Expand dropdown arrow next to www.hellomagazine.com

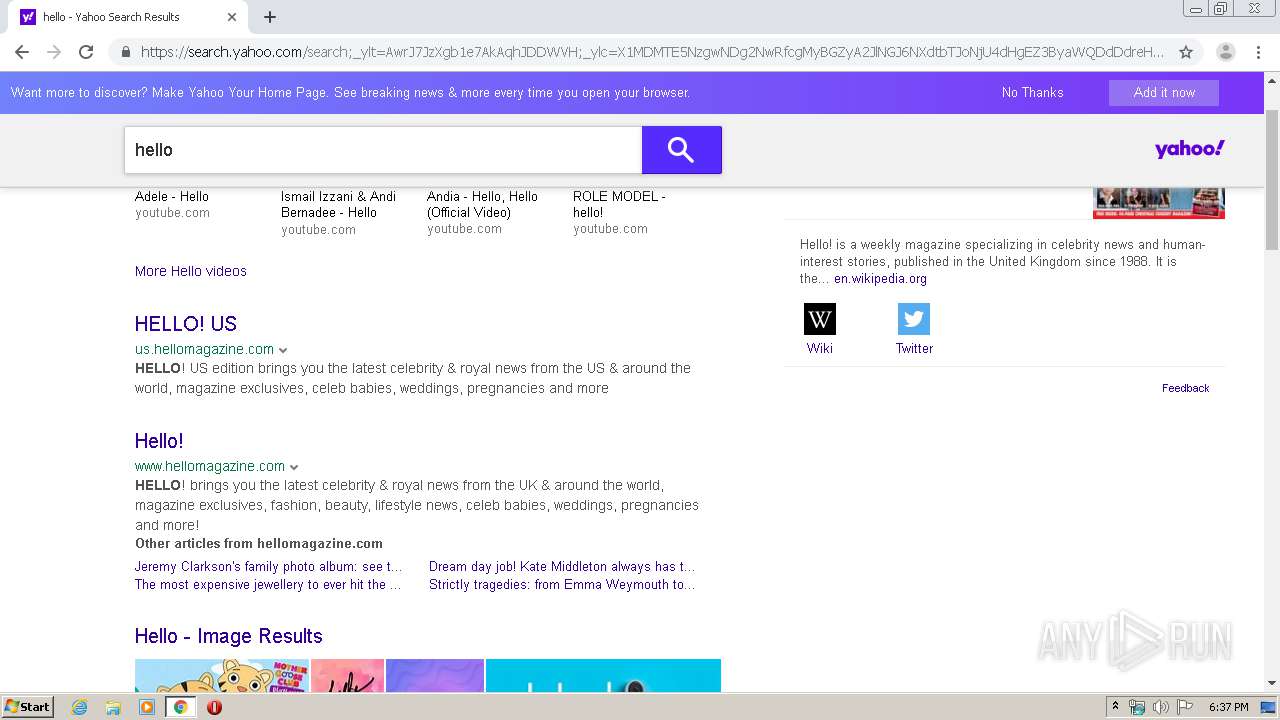click(x=294, y=467)
